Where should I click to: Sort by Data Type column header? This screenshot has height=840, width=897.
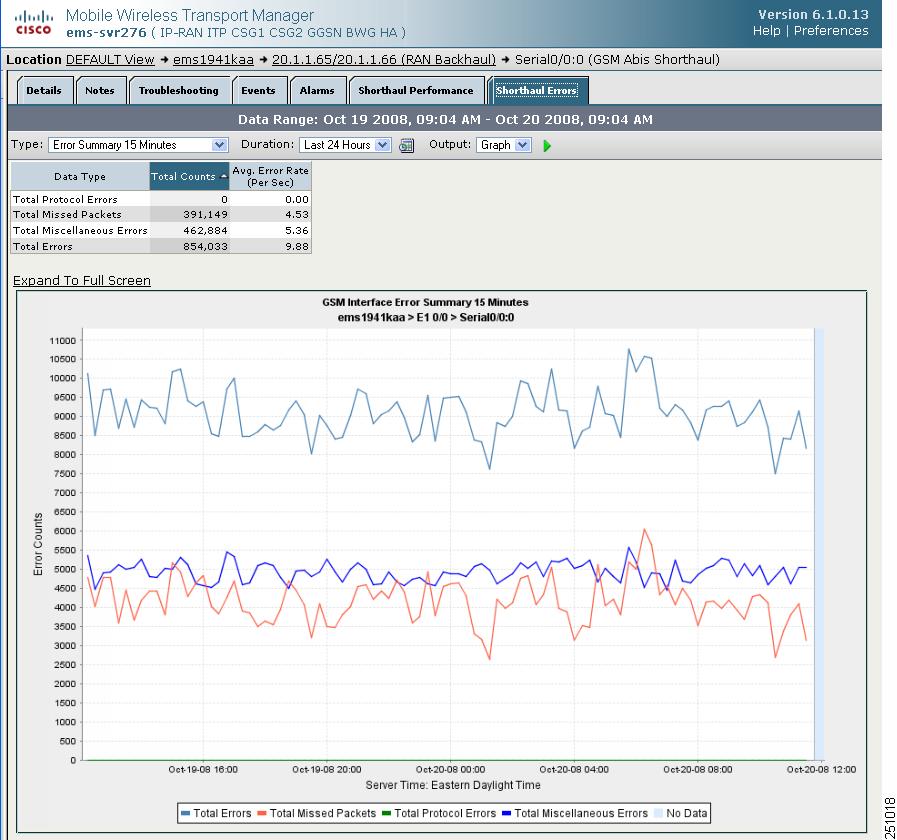click(x=80, y=176)
